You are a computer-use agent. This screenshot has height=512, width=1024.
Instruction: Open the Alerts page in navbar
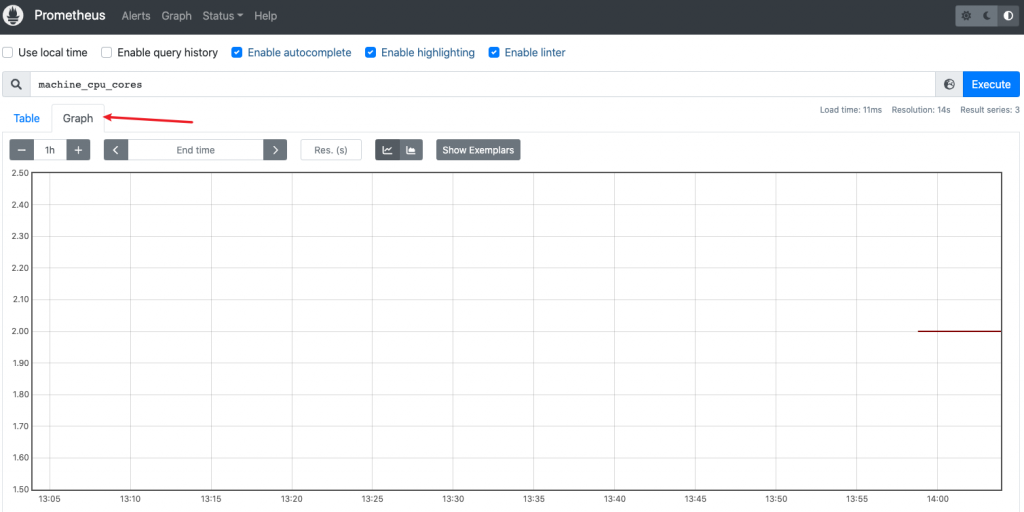click(x=136, y=16)
